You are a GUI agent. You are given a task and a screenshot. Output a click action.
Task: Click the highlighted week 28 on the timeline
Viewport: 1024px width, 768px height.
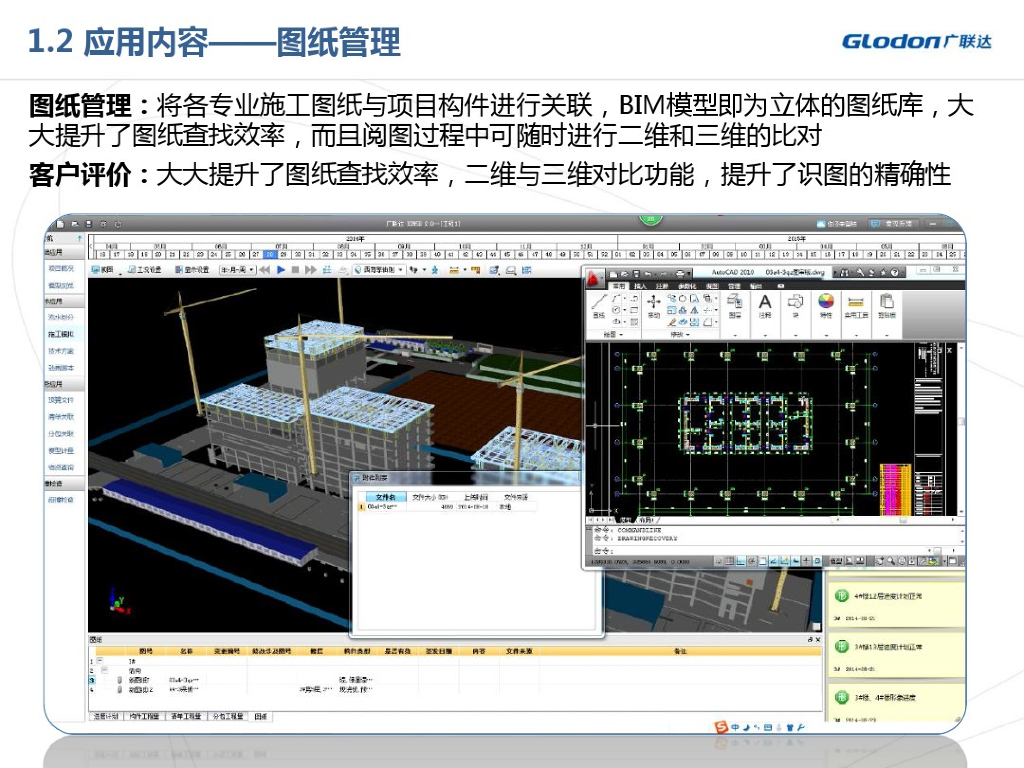tap(269, 255)
